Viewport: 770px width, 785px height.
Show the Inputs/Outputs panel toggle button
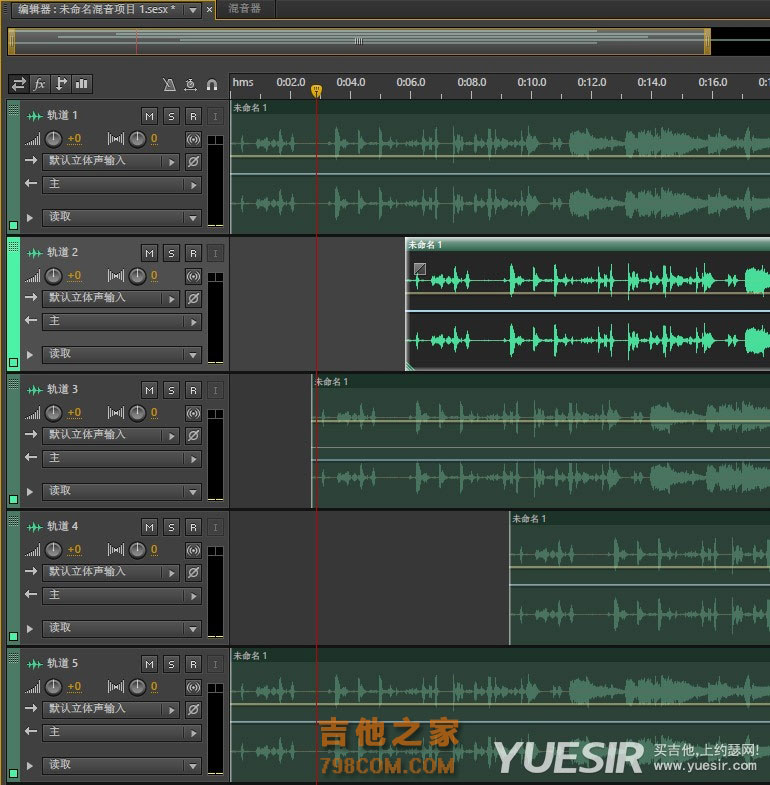tap(19, 84)
